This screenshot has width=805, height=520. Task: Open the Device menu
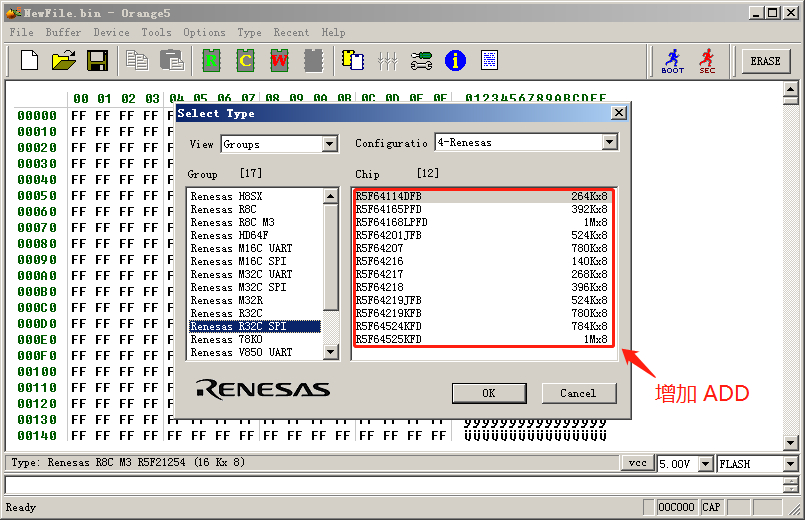coord(111,32)
